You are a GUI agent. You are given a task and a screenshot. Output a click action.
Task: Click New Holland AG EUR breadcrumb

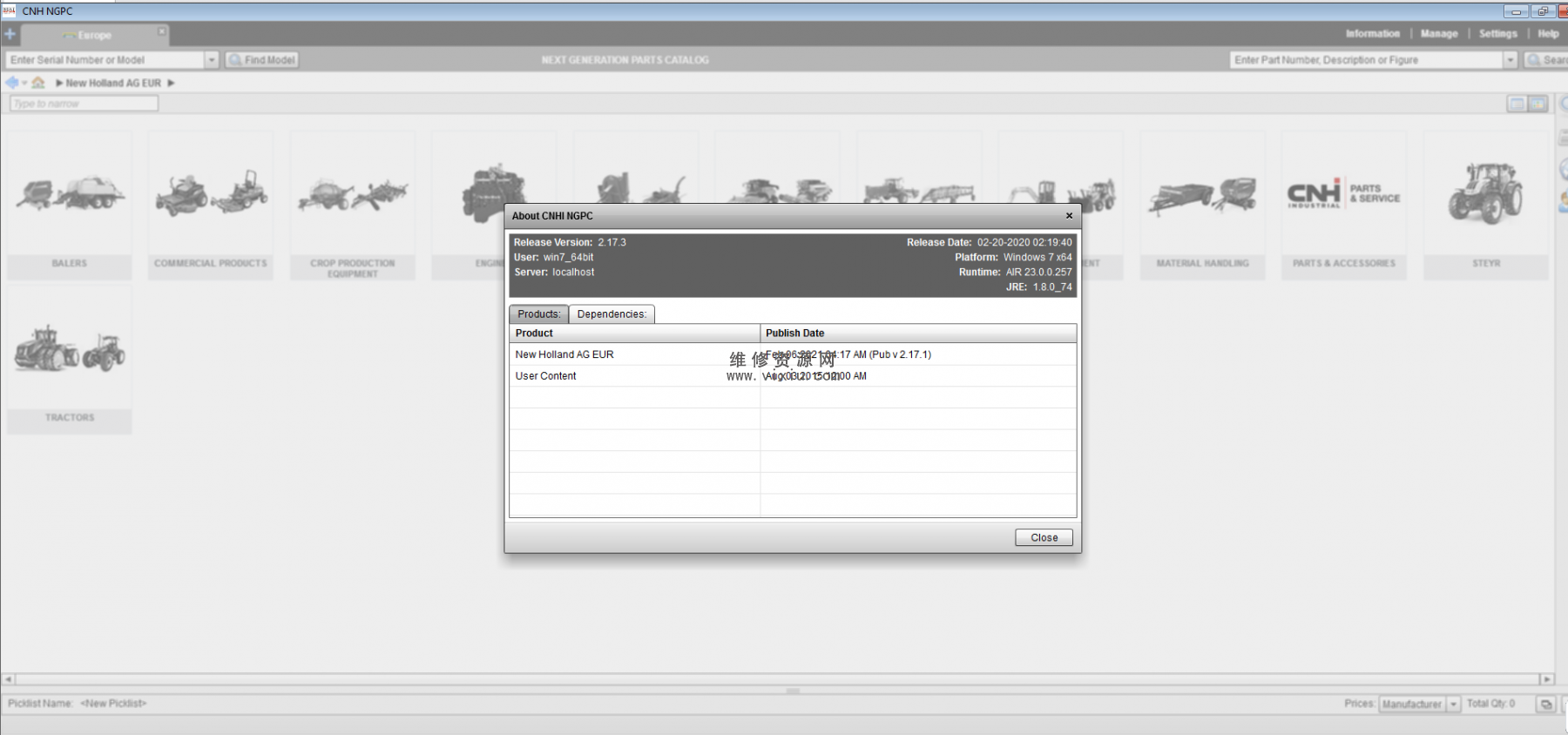tap(113, 84)
